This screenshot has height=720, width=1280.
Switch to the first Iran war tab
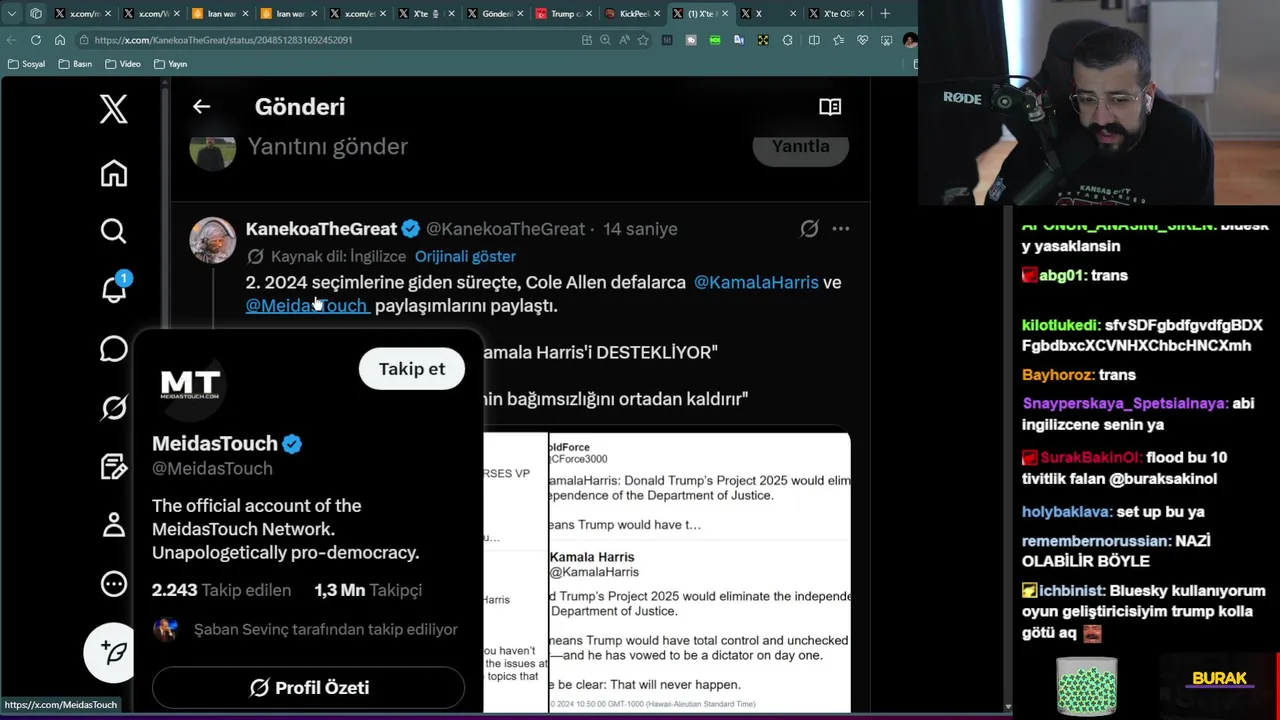tap(221, 14)
